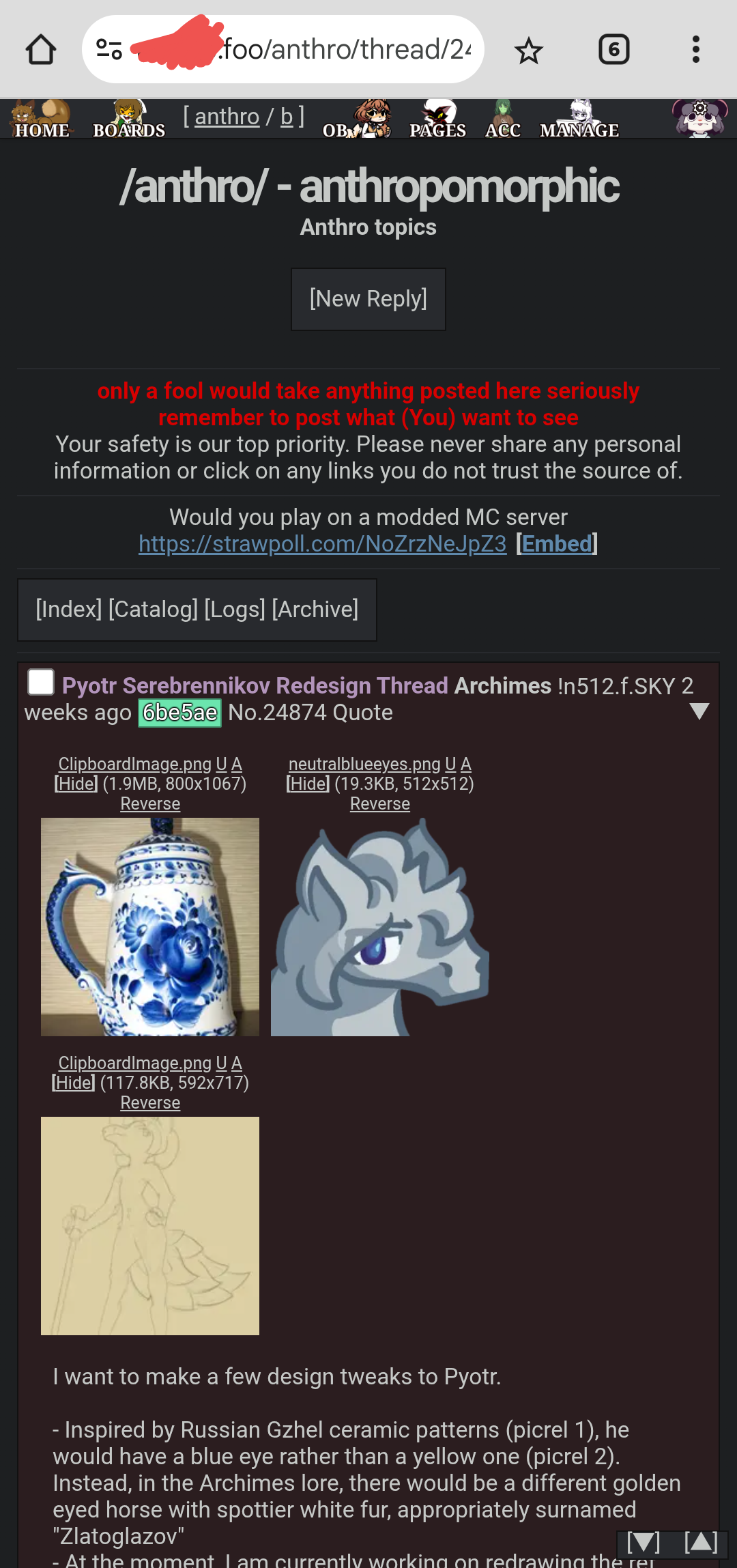Tap the browser home icon
The width and height of the screenshot is (737, 1568).
click(x=41, y=50)
